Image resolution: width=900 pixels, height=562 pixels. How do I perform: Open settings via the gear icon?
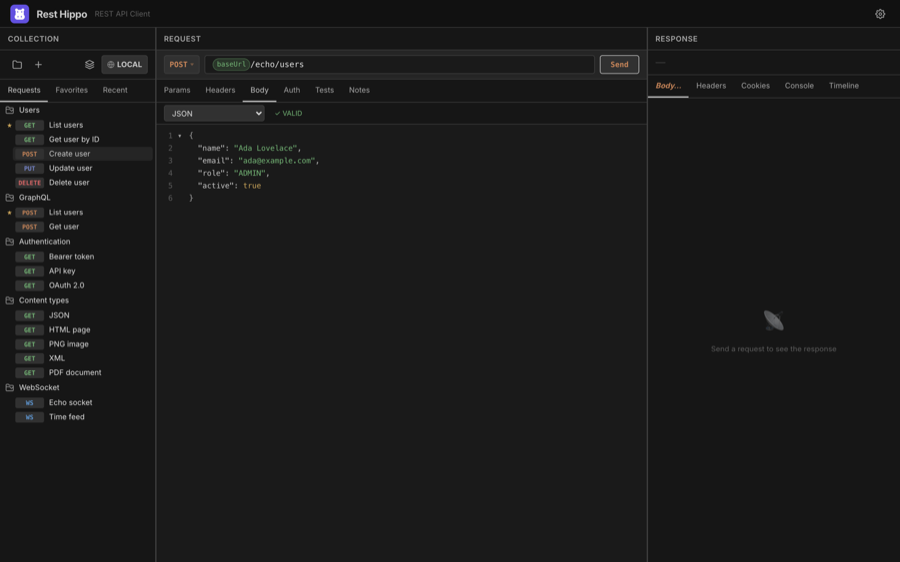880,14
